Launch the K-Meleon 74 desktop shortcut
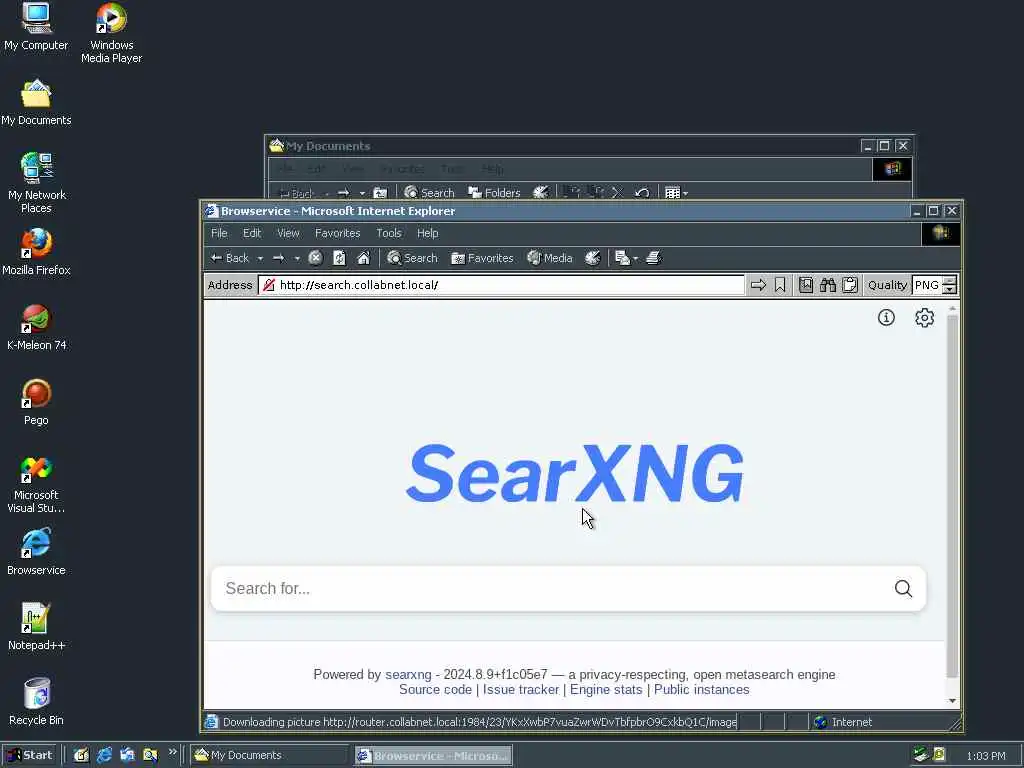 click(37, 327)
